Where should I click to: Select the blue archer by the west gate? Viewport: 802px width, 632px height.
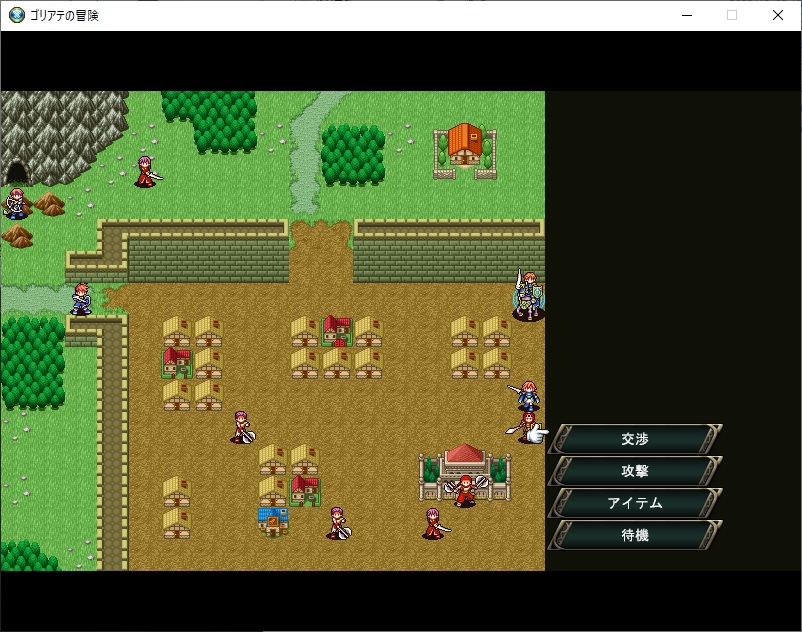81,299
